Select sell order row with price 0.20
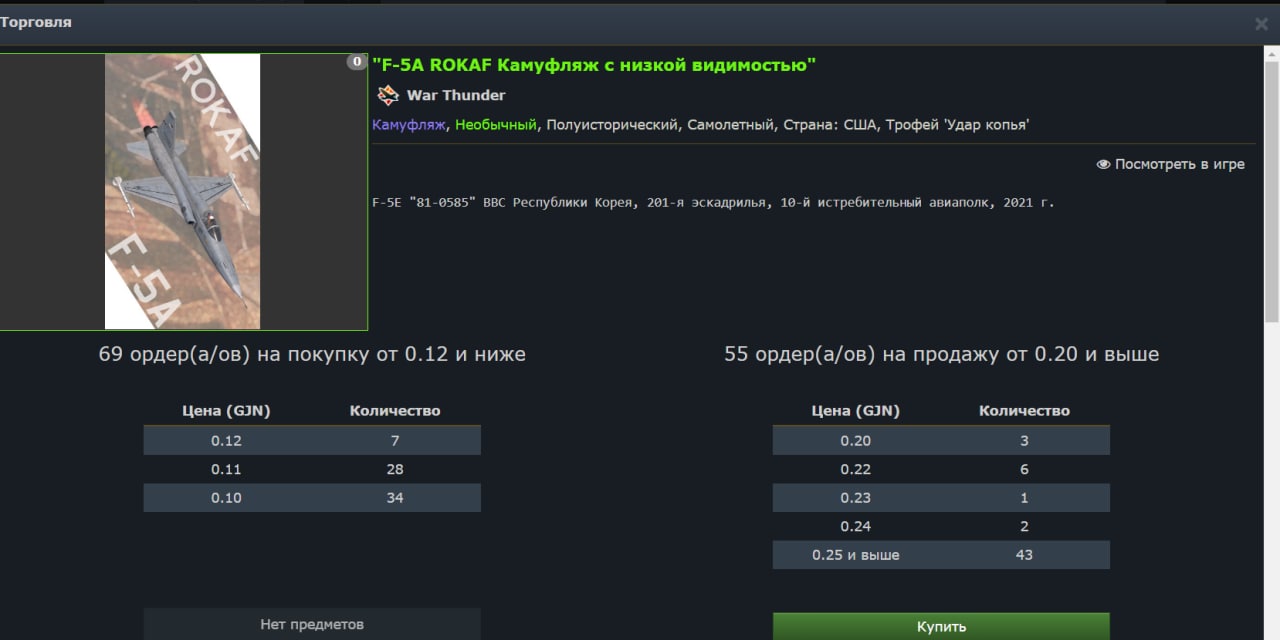Viewport: 1280px width, 640px height. click(x=941, y=440)
